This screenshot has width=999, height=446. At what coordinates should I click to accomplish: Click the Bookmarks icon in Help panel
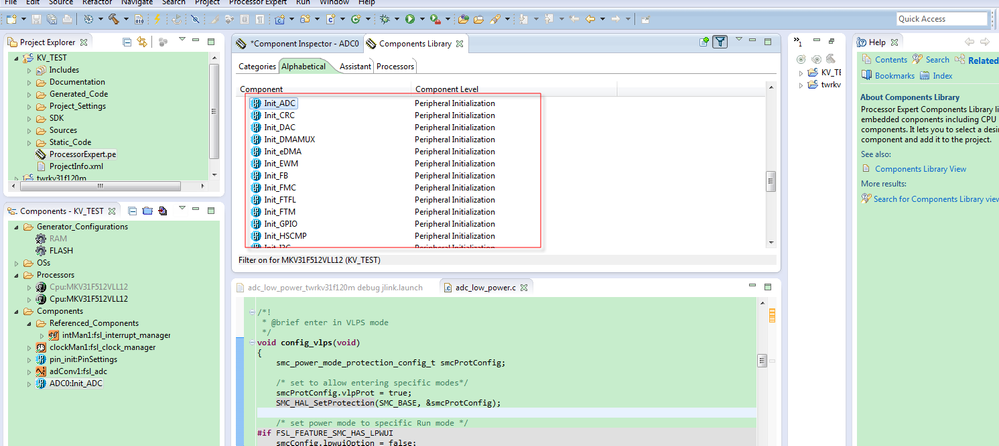[866, 75]
